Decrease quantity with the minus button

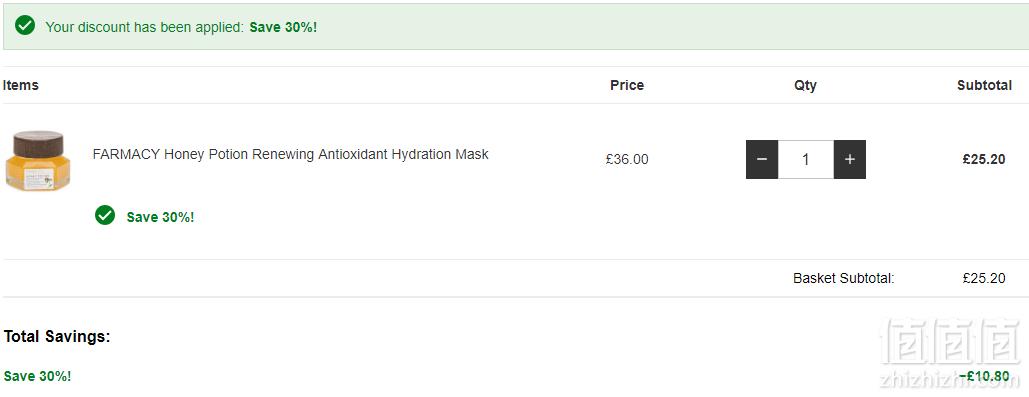coord(762,159)
